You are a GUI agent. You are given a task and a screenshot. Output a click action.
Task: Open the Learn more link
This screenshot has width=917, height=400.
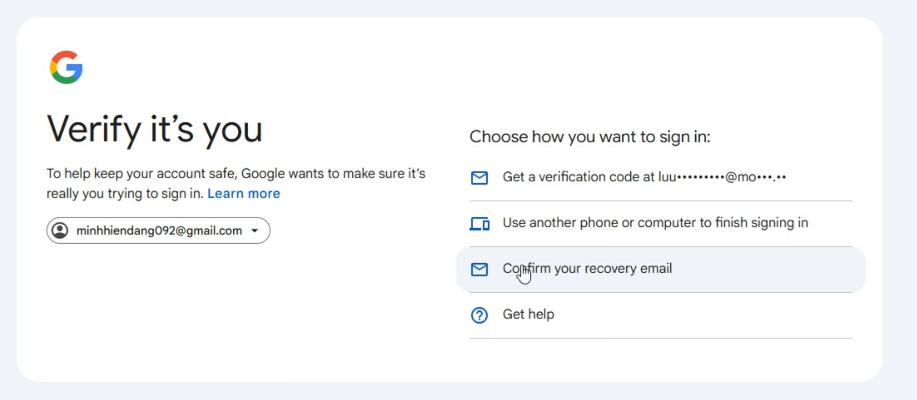(x=243, y=193)
